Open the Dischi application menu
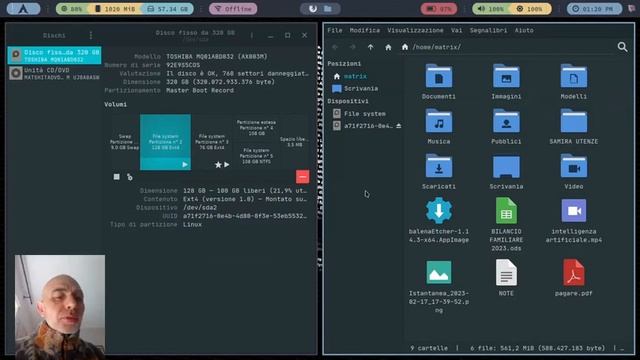The image size is (640, 360). 91,36
